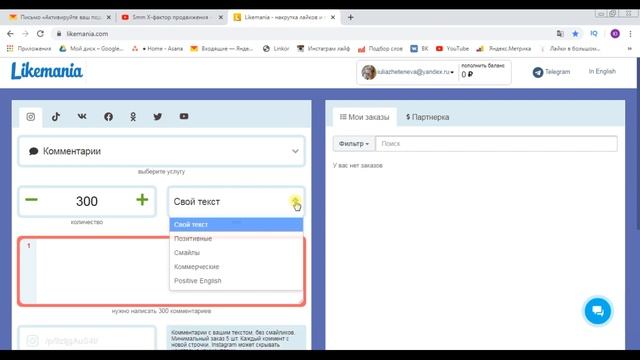Screen dimensions: 640x360
Task: Toggle the Свой текст comment type dropdown
Action: [236, 202]
